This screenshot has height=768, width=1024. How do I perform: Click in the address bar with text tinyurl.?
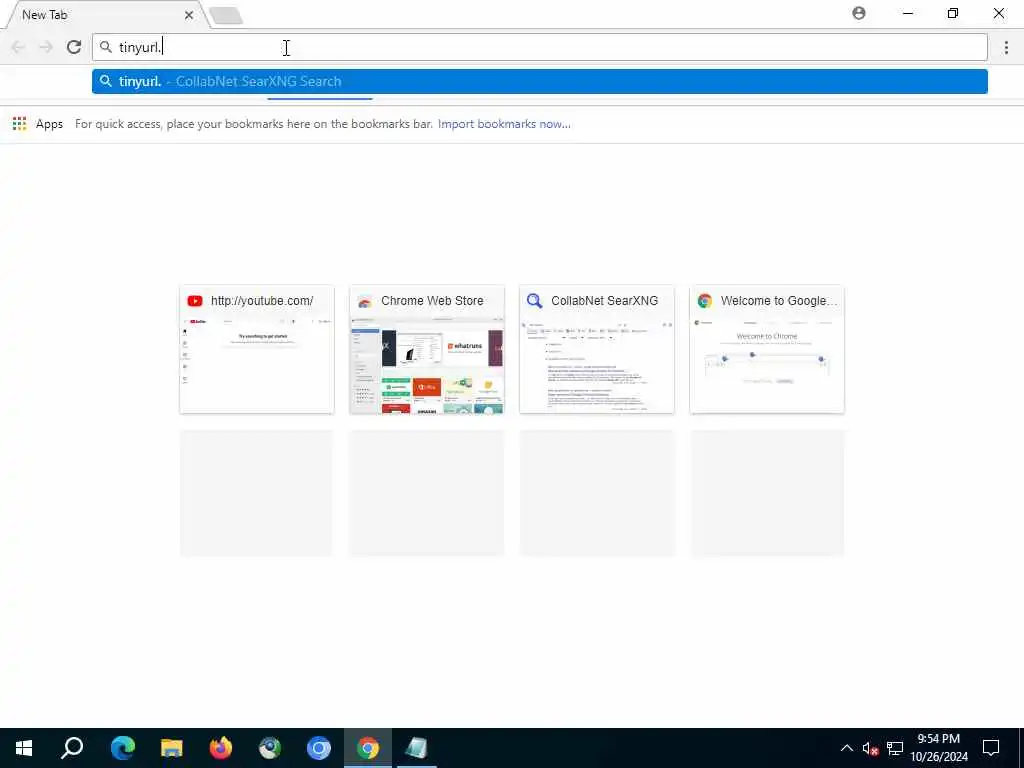pyautogui.click(x=539, y=47)
